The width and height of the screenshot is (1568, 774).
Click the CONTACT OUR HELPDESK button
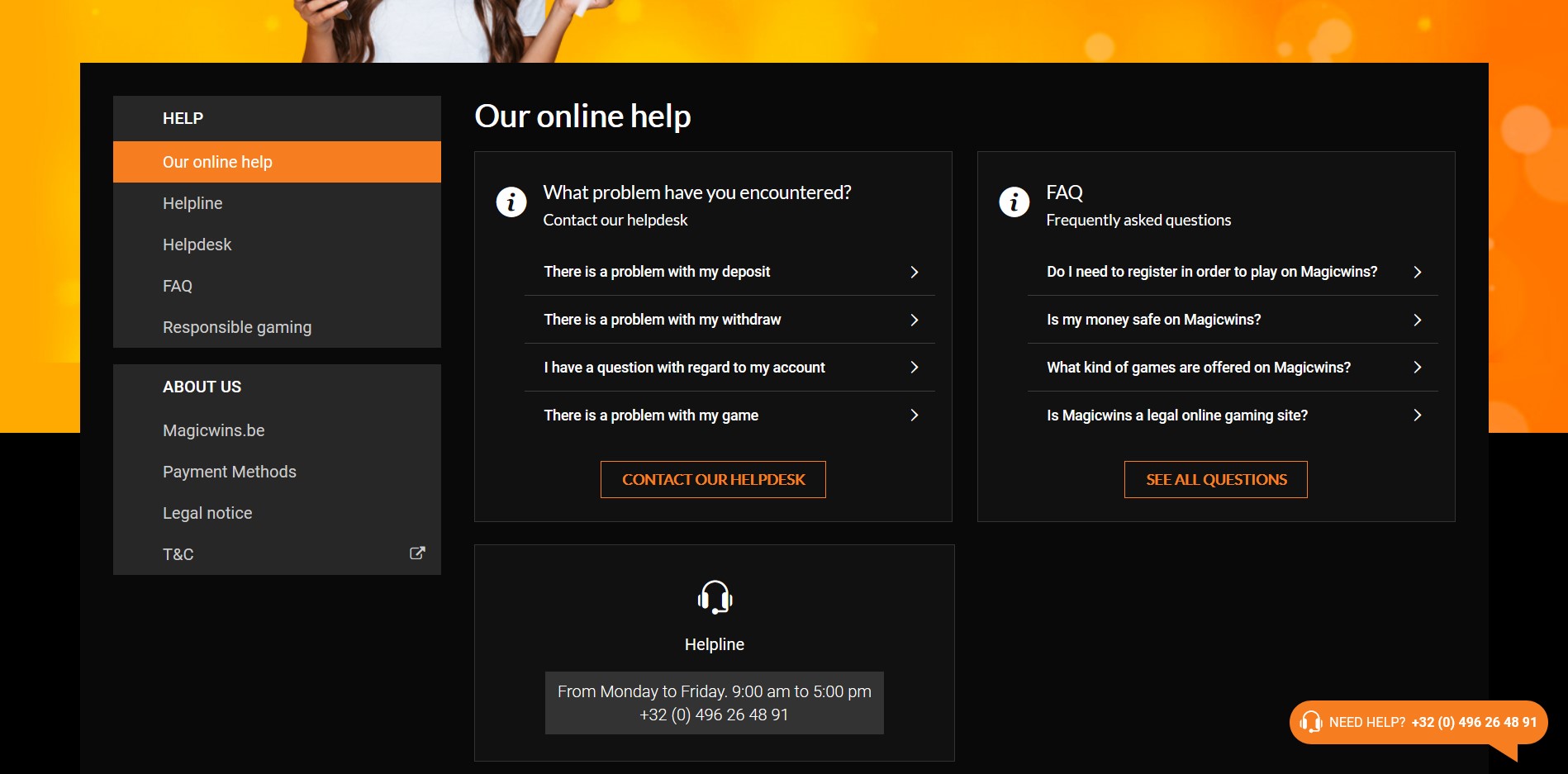(713, 479)
